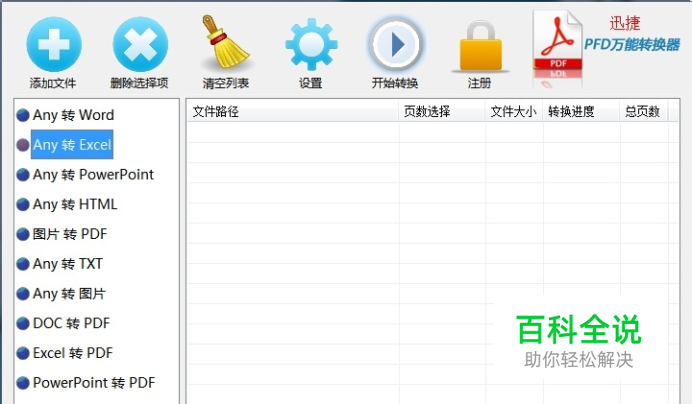Select Any 转 HTML mode
Image resolution: width=692 pixels, height=404 pixels.
click(75, 204)
